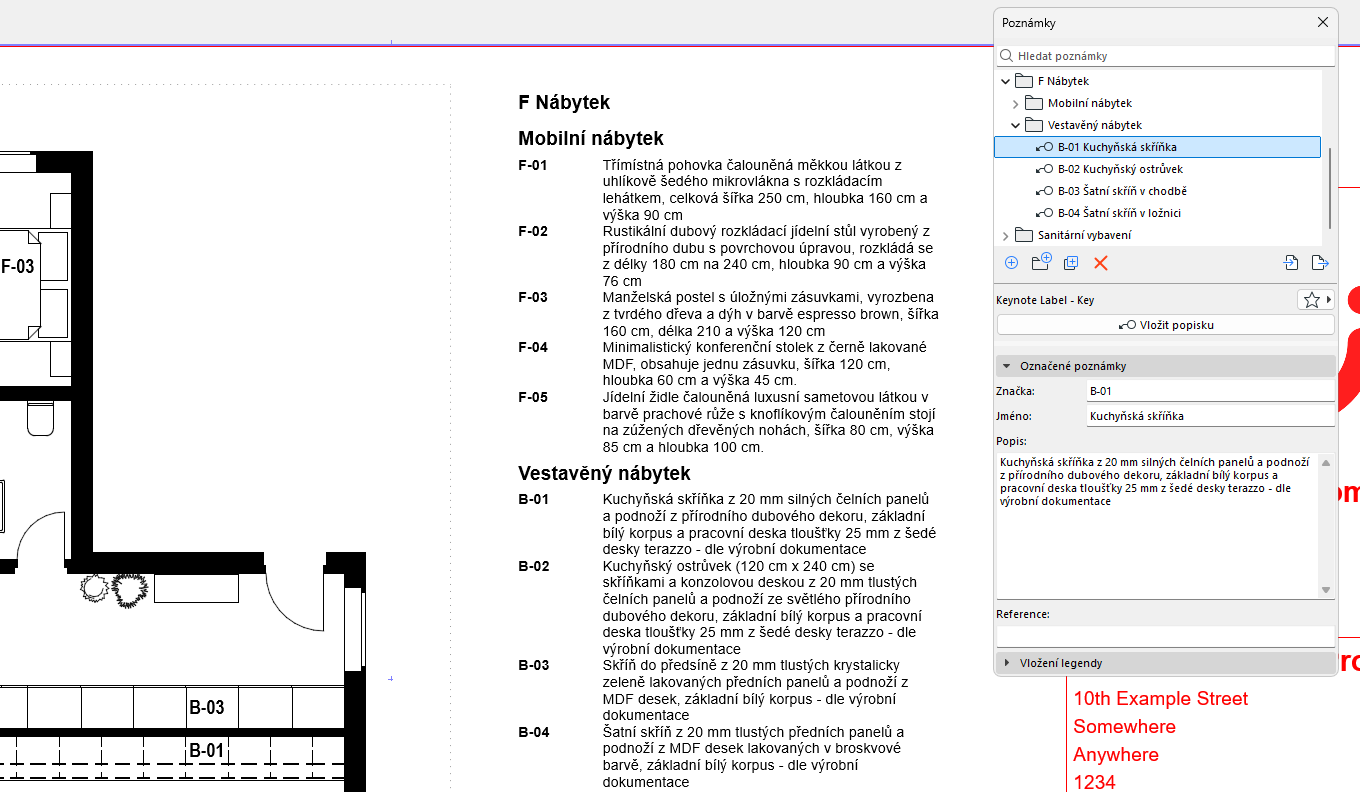Click the B-02 key in the legend

click(534, 566)
